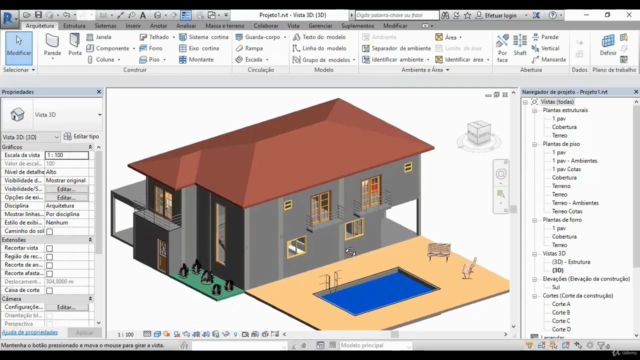Click the ViewCube in 3D view
Image resolution: width=640 pixels, height=360 pixels.
(478, 133)
